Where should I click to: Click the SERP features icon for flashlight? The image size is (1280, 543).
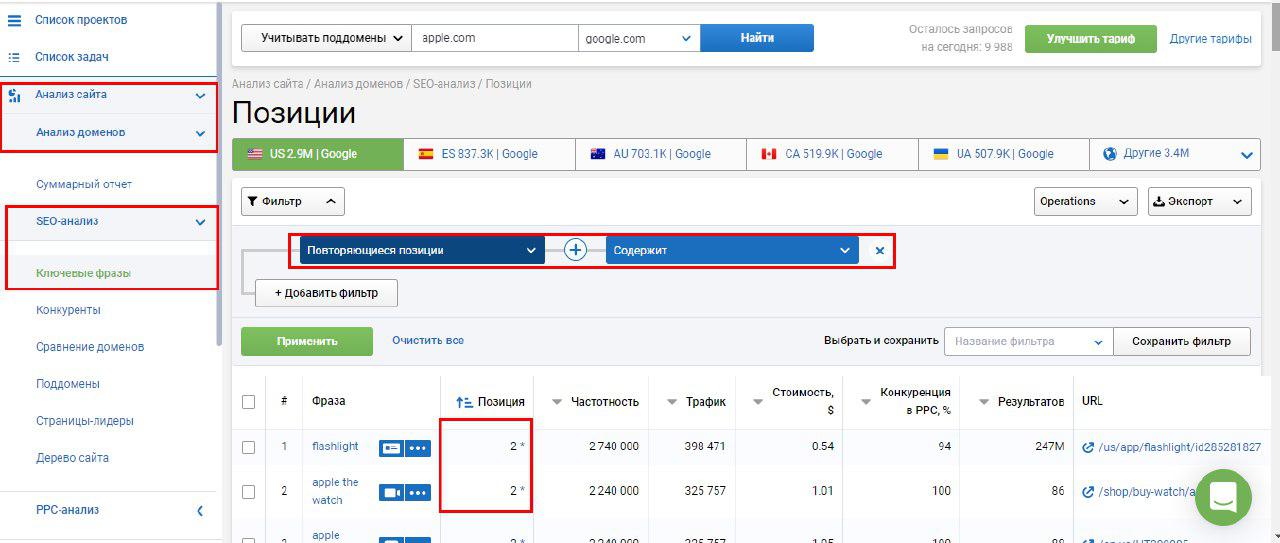[x=391, y=448]
